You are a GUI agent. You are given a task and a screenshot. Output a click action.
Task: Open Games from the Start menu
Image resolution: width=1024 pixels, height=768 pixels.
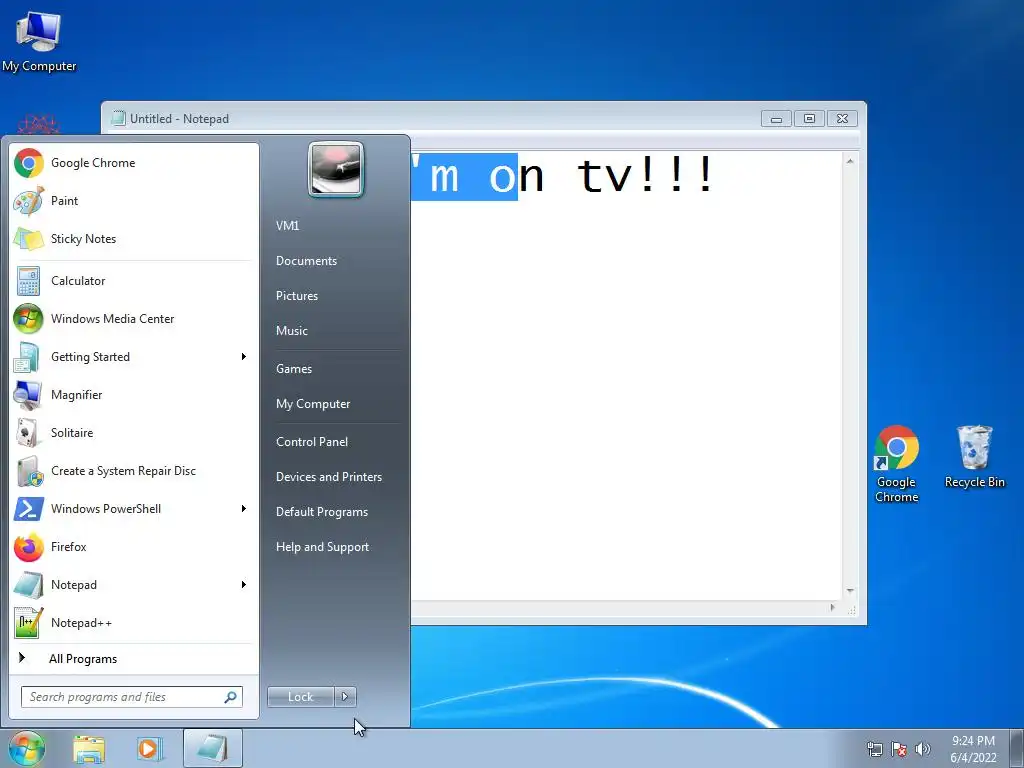click(294, 369)
